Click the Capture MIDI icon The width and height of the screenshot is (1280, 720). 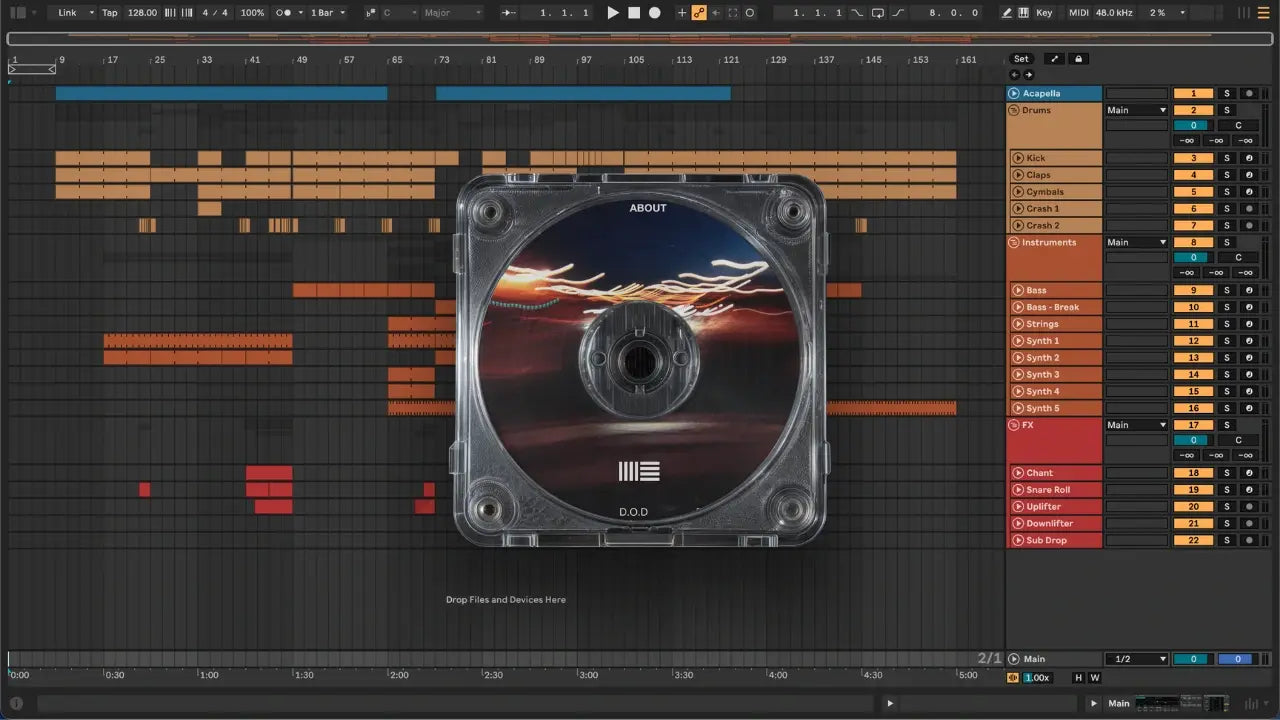coord(733,13)
